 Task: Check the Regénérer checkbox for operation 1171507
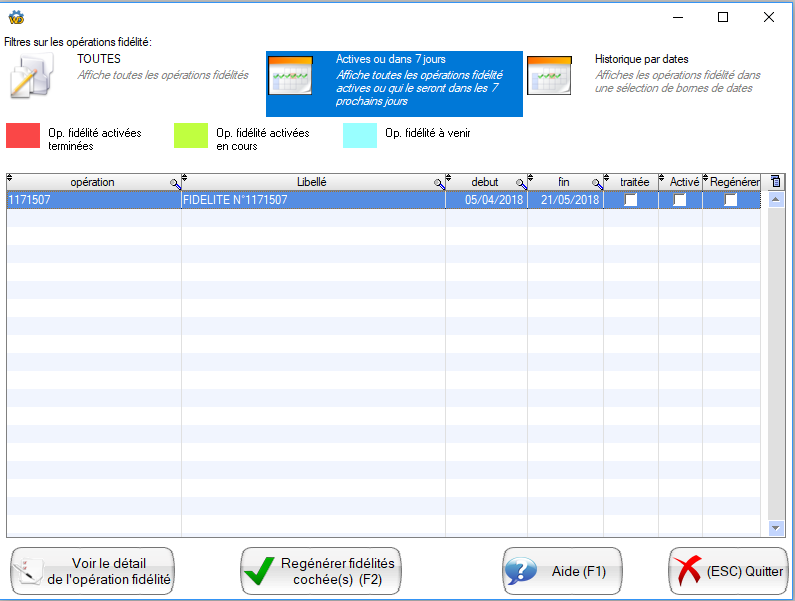(x=731, y=200)
